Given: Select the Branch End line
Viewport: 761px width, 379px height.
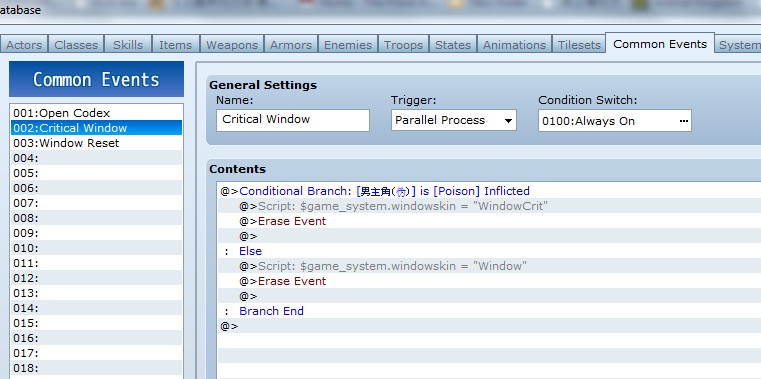Looking at the screenshot, I should coord(489,311).
